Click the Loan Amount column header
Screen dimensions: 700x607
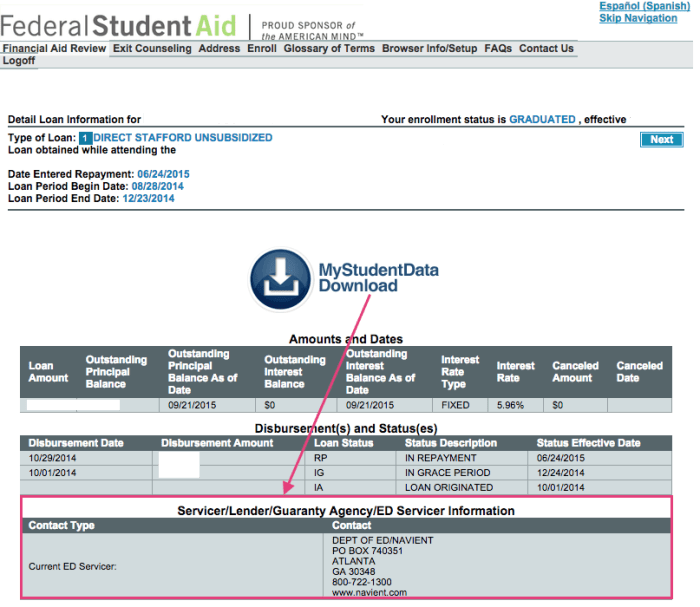[x=48, y=372]
